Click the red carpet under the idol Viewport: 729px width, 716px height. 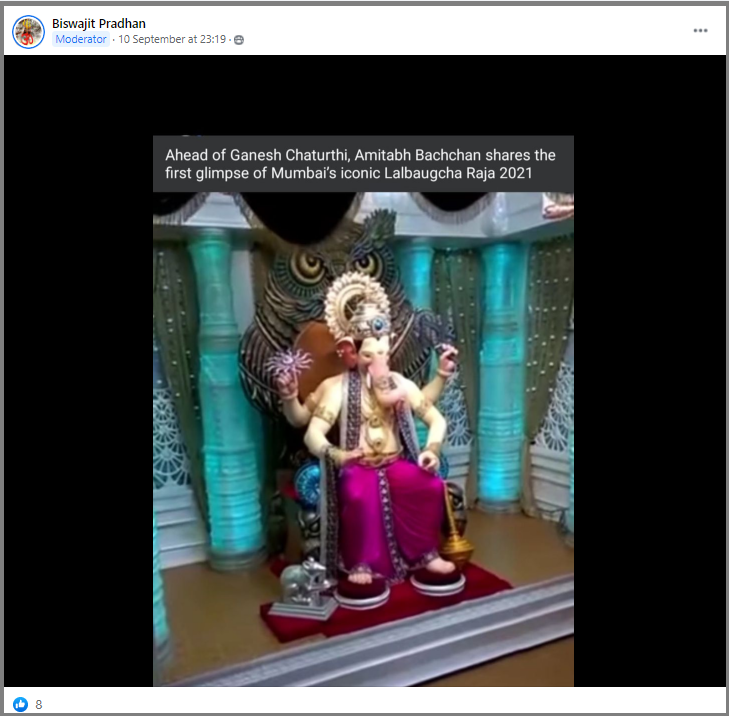400,605
